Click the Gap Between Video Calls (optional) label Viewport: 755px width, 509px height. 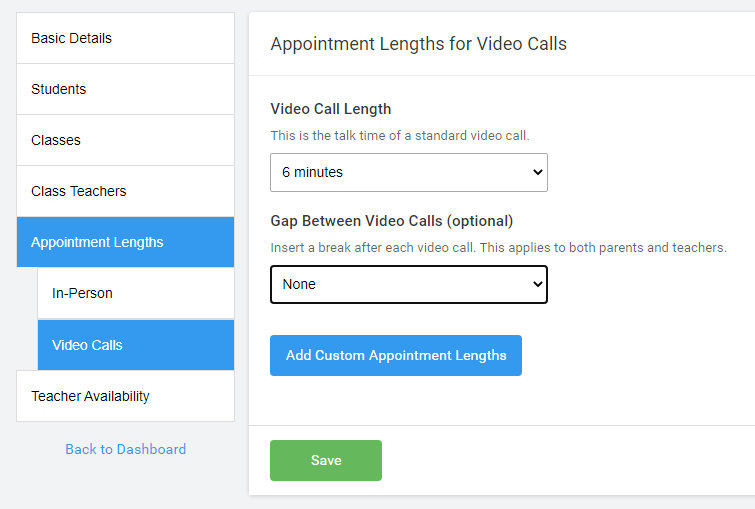click(x=391, y=221)
